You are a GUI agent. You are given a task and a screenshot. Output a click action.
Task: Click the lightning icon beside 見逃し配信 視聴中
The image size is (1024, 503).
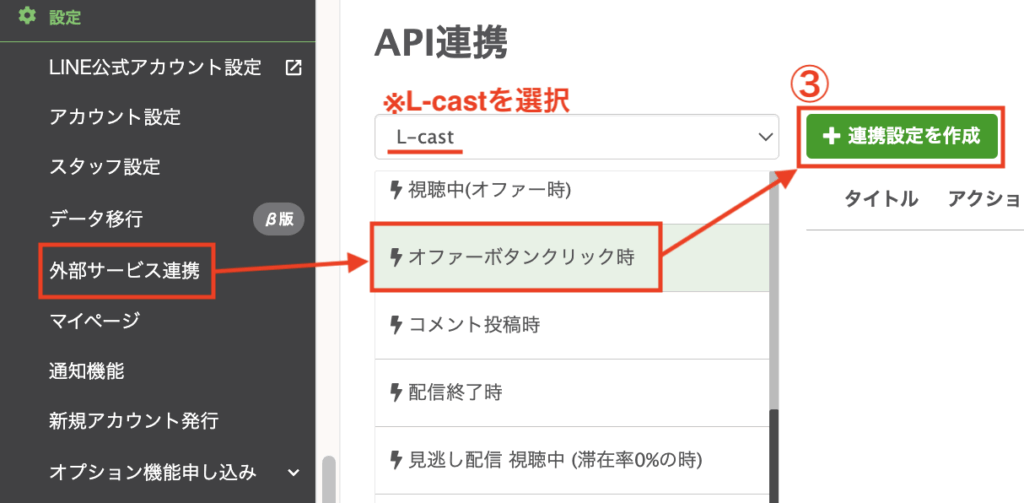point(395,460)
